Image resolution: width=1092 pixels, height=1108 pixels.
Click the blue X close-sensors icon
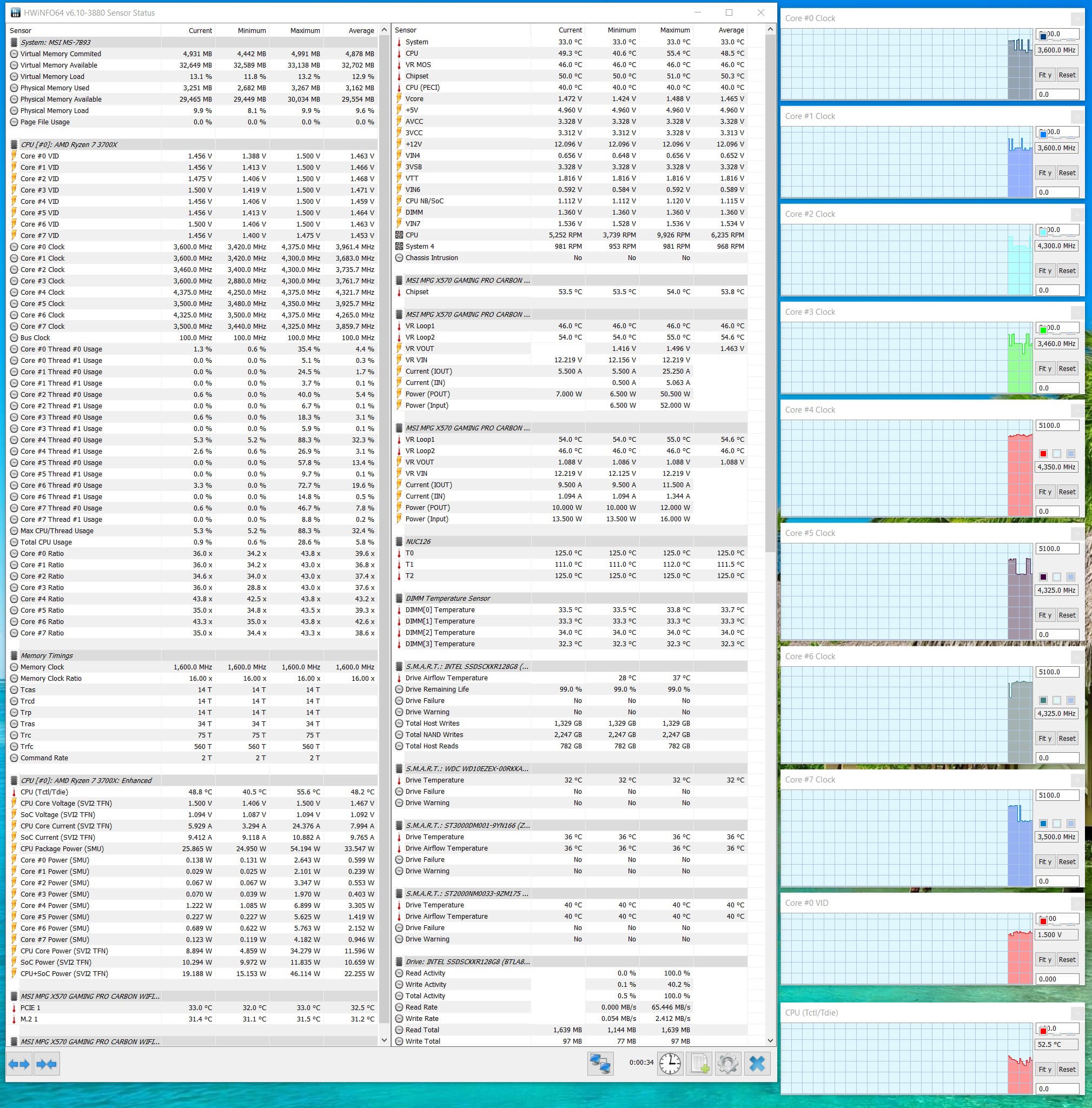tap(757, 1064)
